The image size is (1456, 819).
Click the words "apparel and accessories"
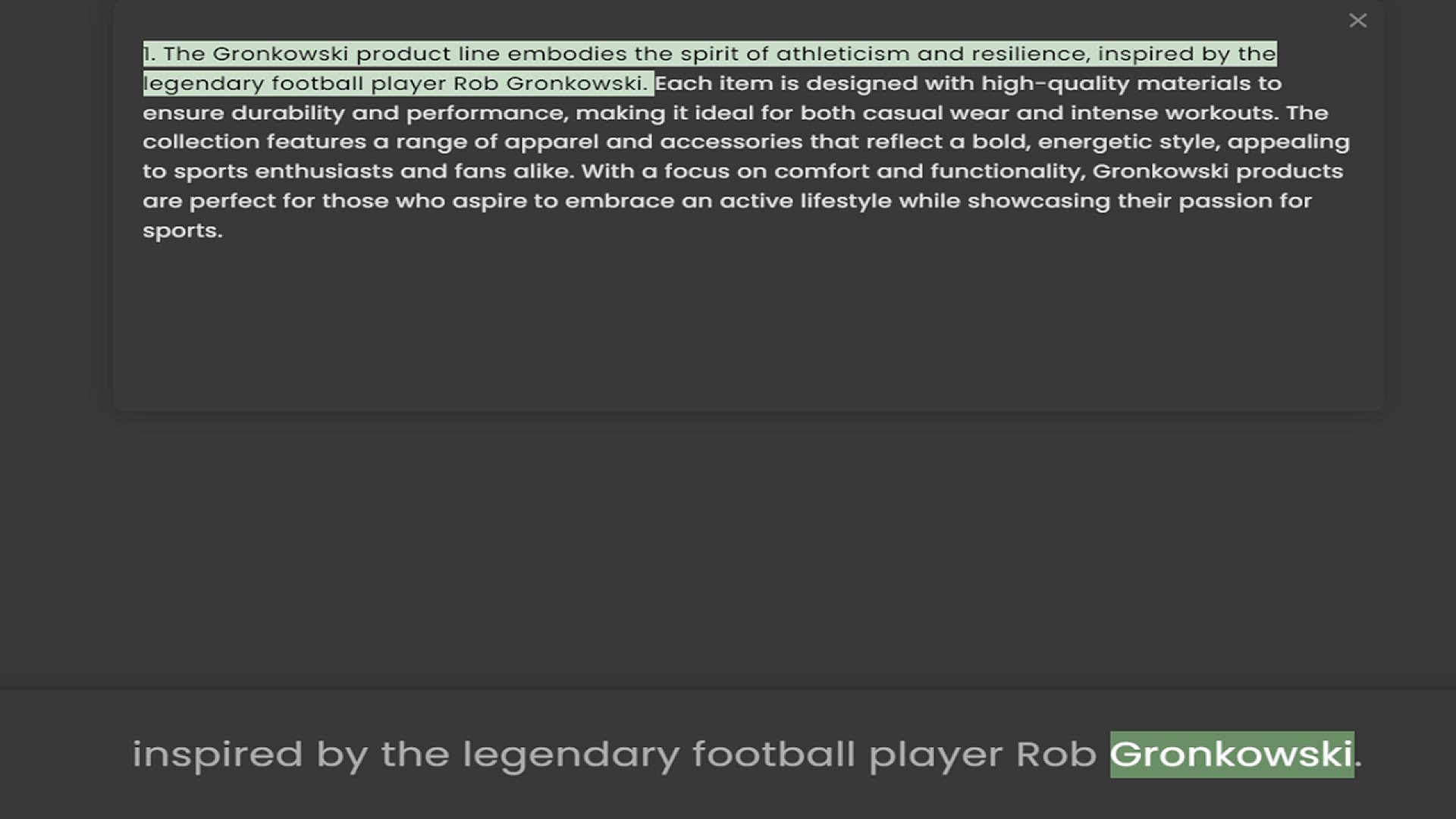653,142
